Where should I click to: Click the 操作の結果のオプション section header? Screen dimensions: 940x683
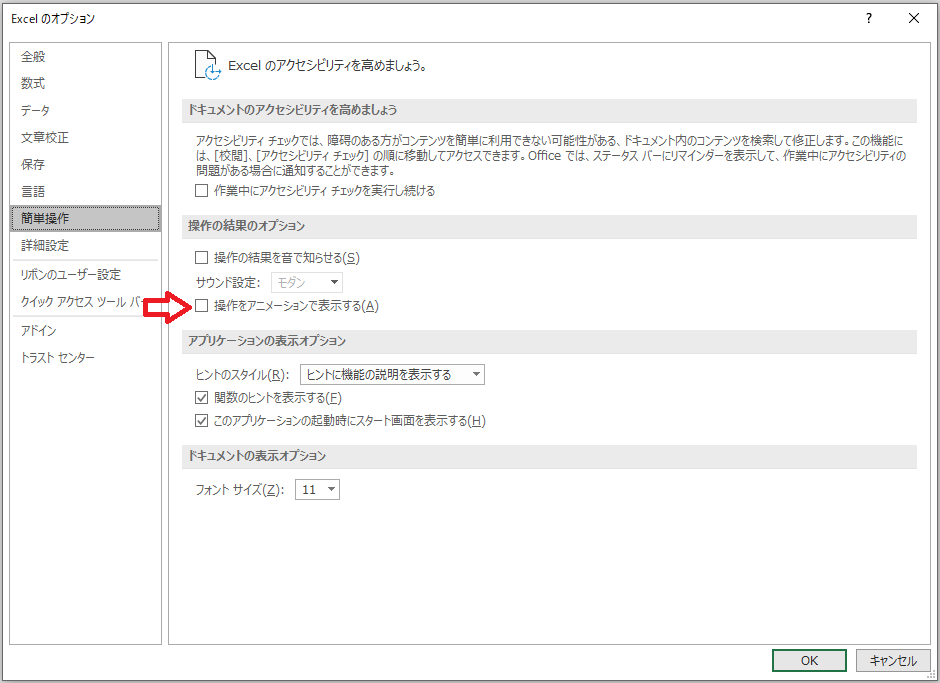(549, 226)
